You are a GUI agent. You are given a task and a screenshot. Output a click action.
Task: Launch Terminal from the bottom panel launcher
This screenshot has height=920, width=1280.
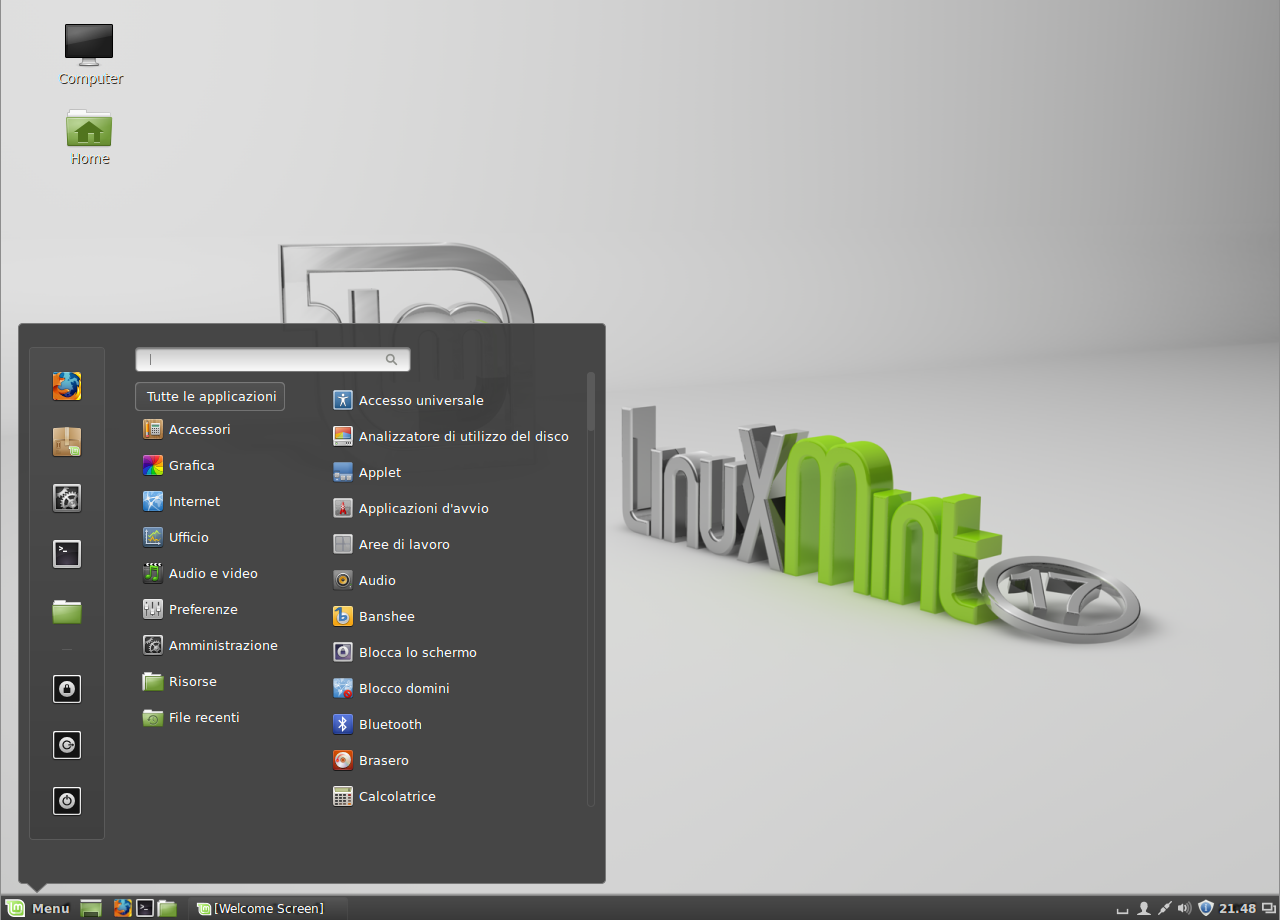pyautogui.click(x=145, y=908)
